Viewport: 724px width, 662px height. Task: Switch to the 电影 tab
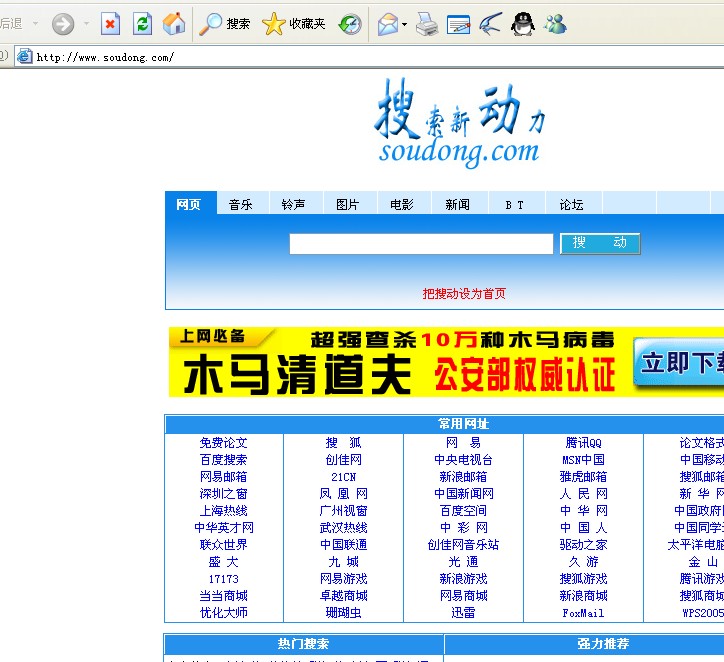click(x=402, y=204)
